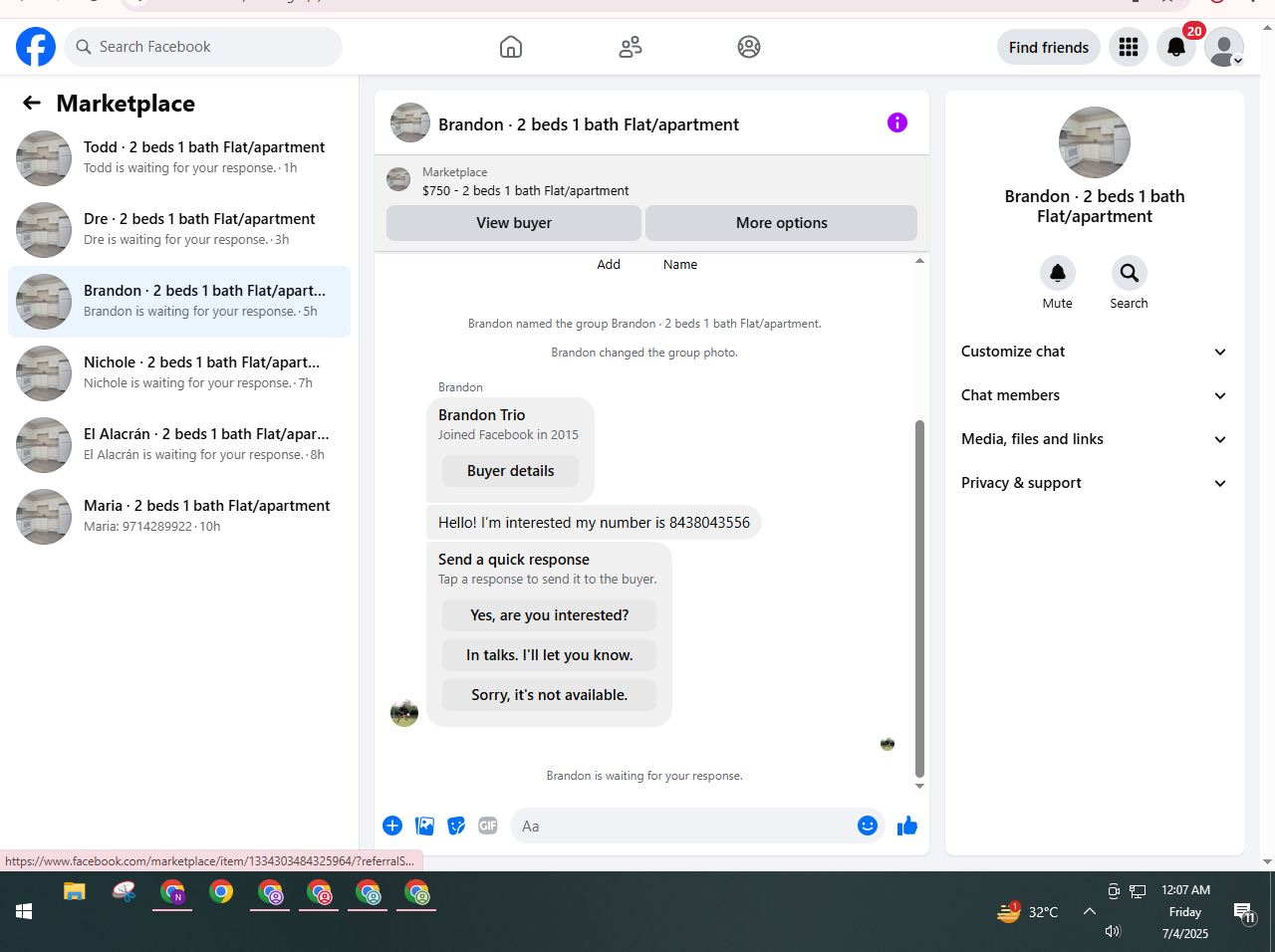Open Windows Start menu
This screenshot has height=952, width=1275.
24,911
